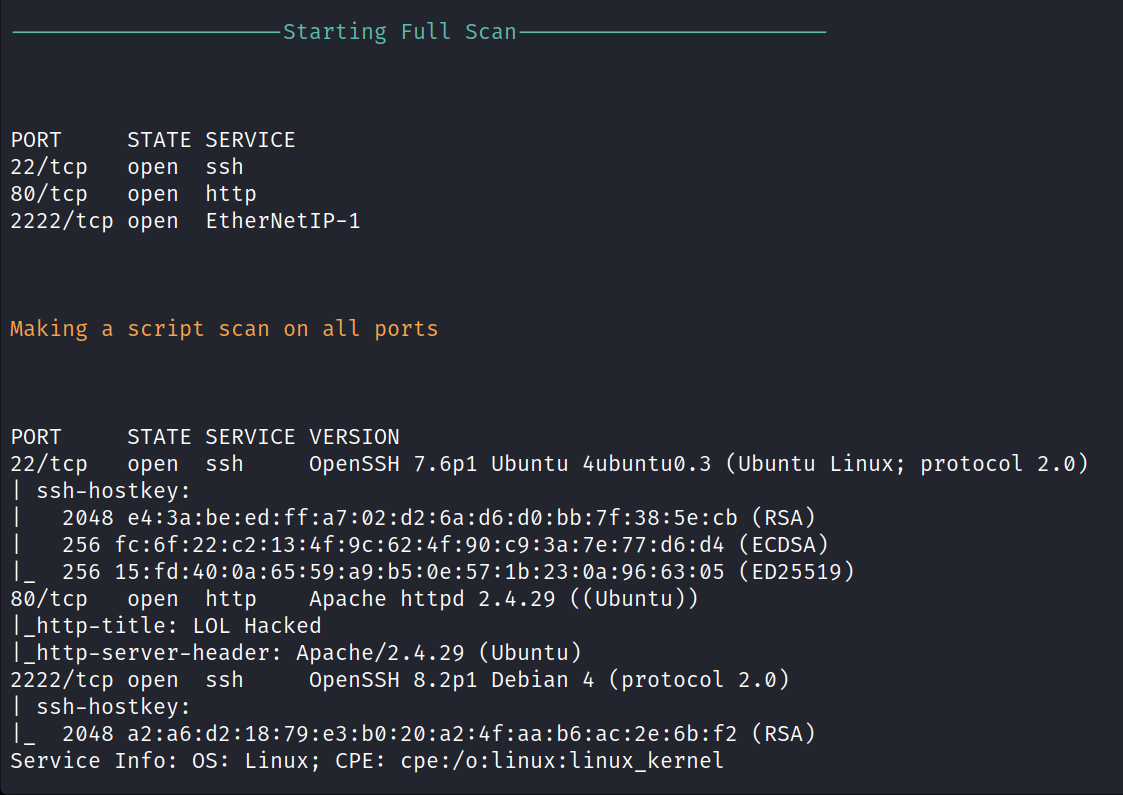
Task: Click the '_http-server-header' line
Action: click(x=150, y=653)
